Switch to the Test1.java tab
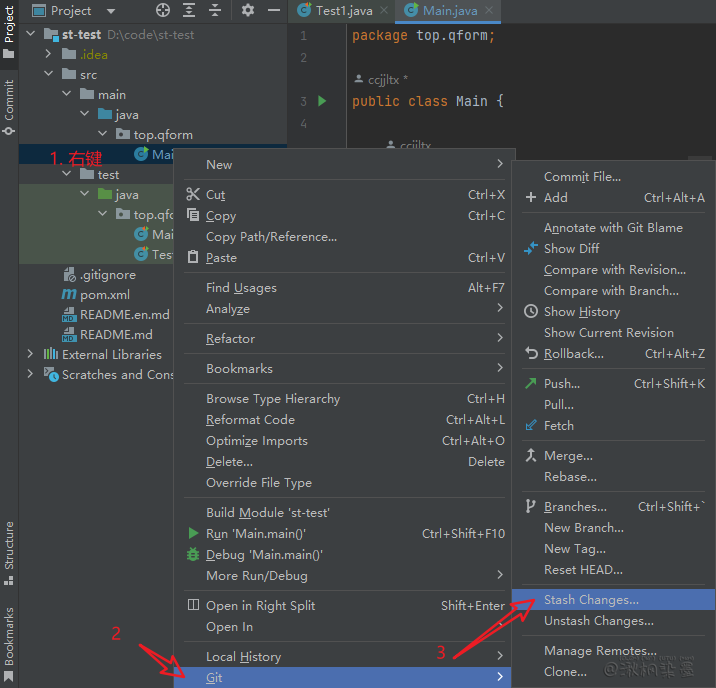 click(342, 11)
